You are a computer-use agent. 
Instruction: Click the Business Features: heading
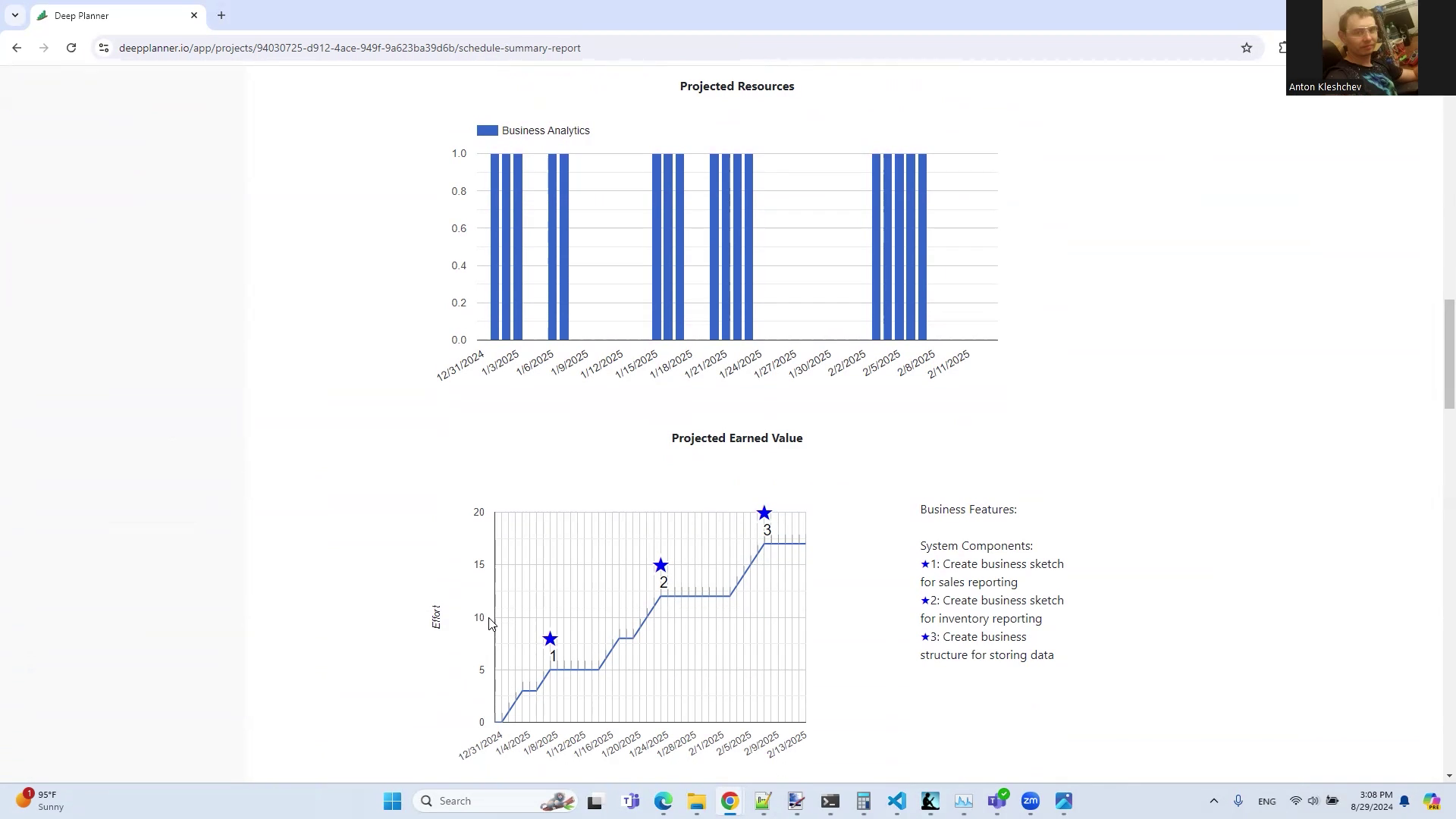pos(968,510)
